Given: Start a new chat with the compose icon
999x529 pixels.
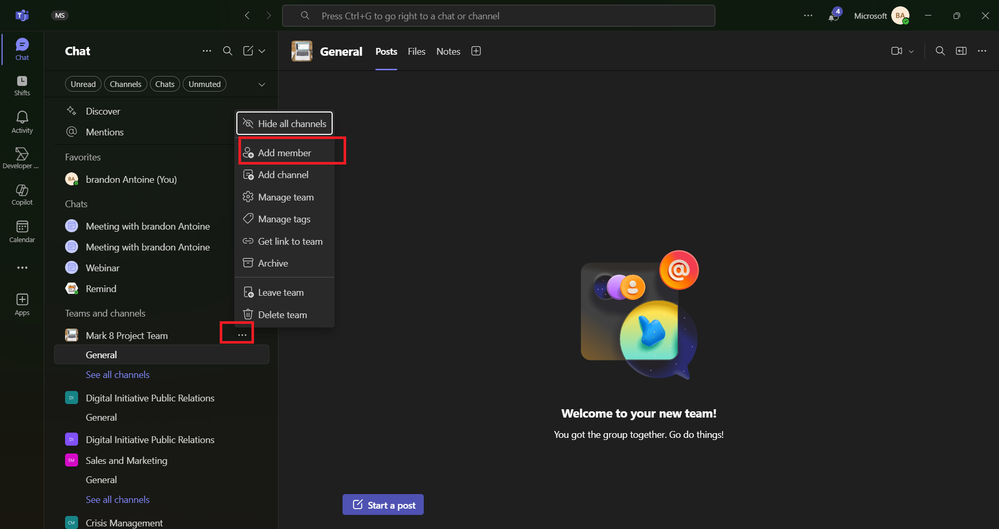Looking at the screenshot, I should point(248,51).
